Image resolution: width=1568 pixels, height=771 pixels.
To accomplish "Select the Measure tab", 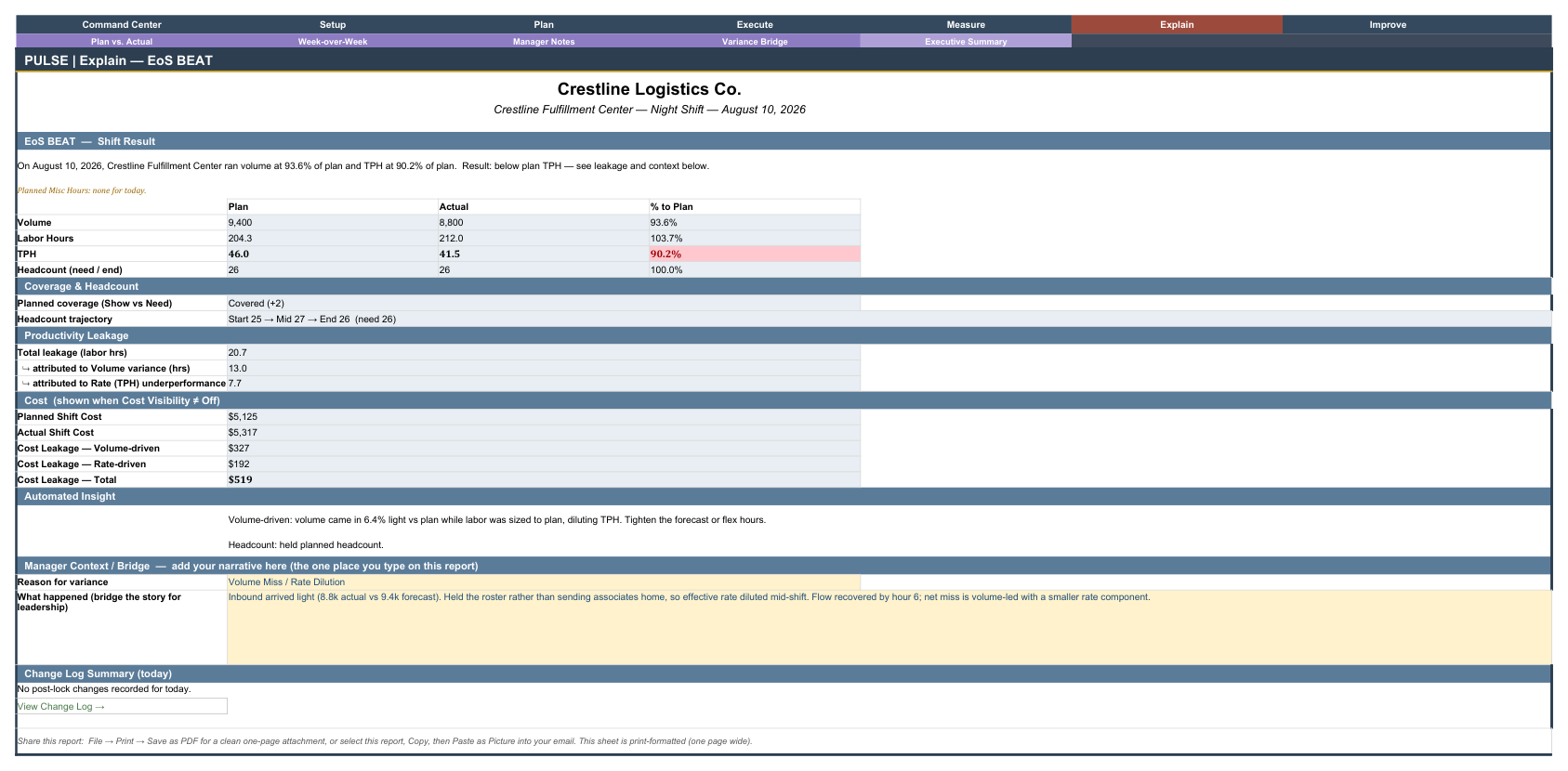I will [966, 24].
